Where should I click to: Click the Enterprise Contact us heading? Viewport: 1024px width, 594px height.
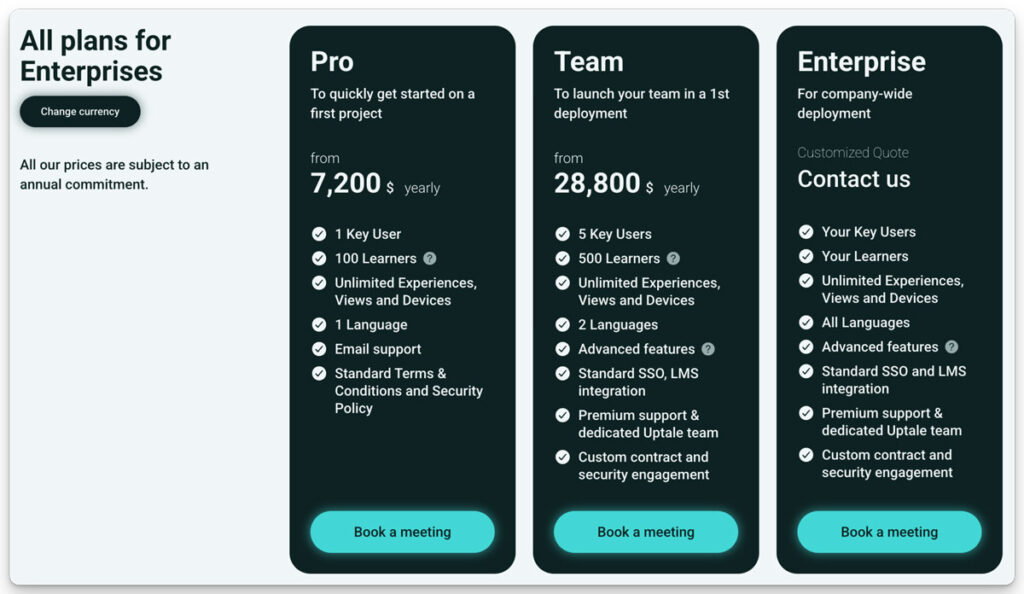point(854,179)
